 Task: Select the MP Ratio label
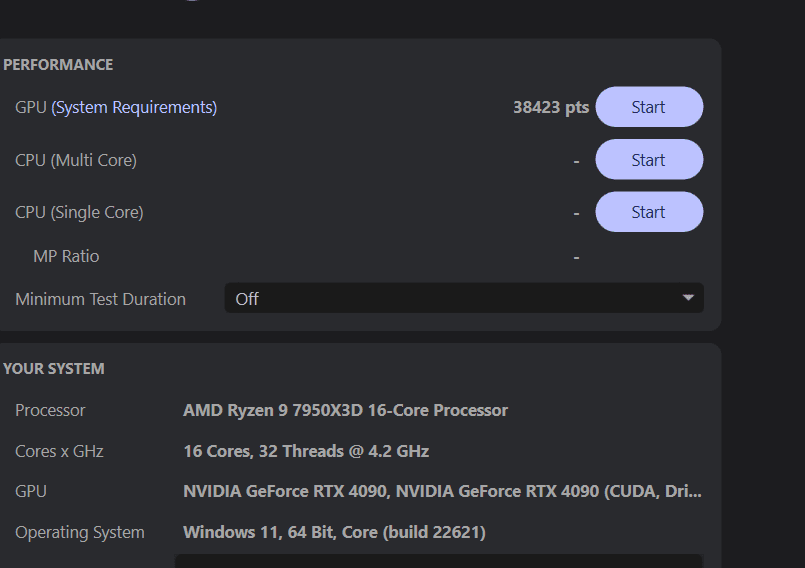pyautogui.click(x=66, y=256)
